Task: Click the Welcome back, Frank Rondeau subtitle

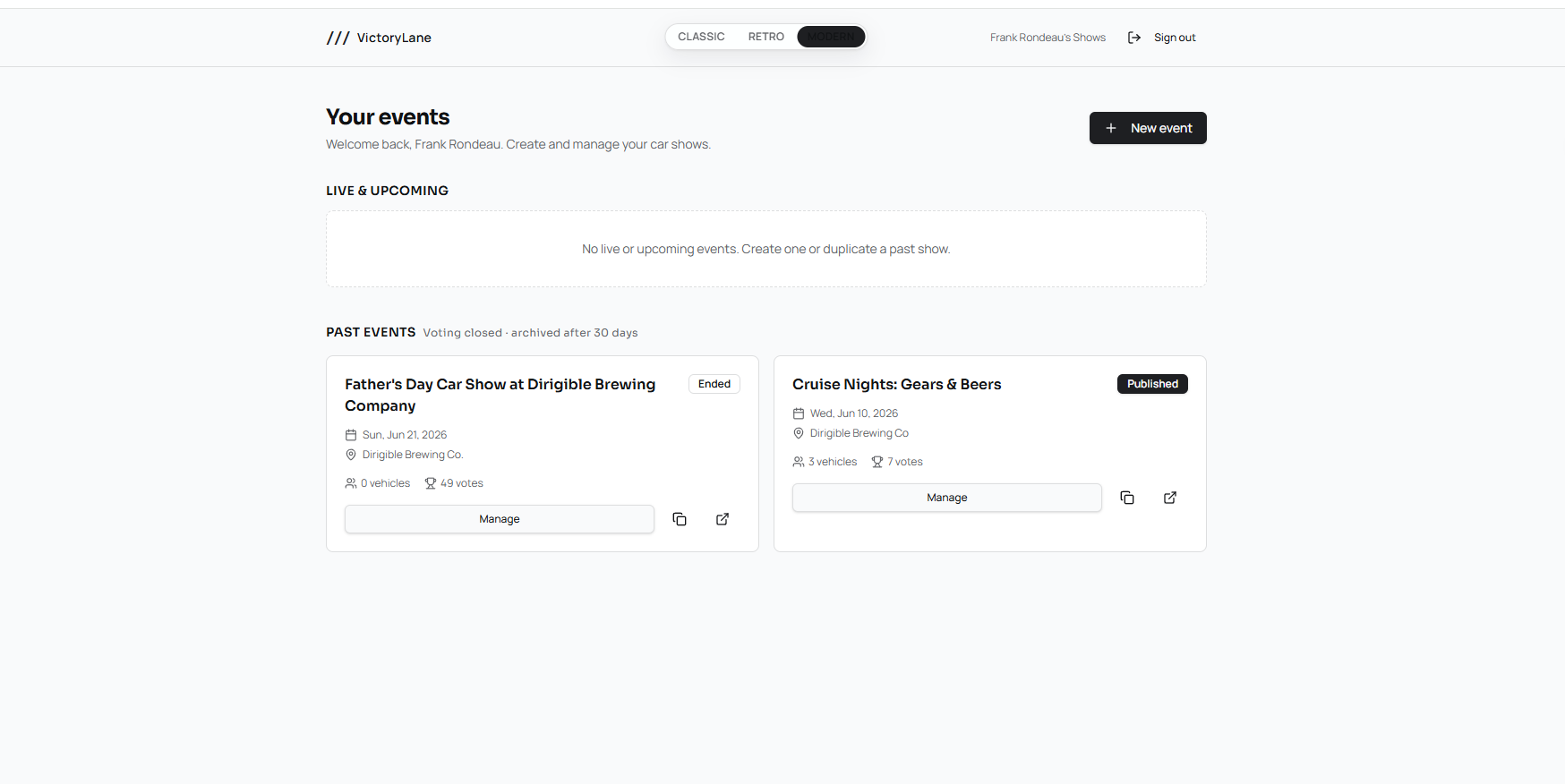Action: [x=518, y=144]
